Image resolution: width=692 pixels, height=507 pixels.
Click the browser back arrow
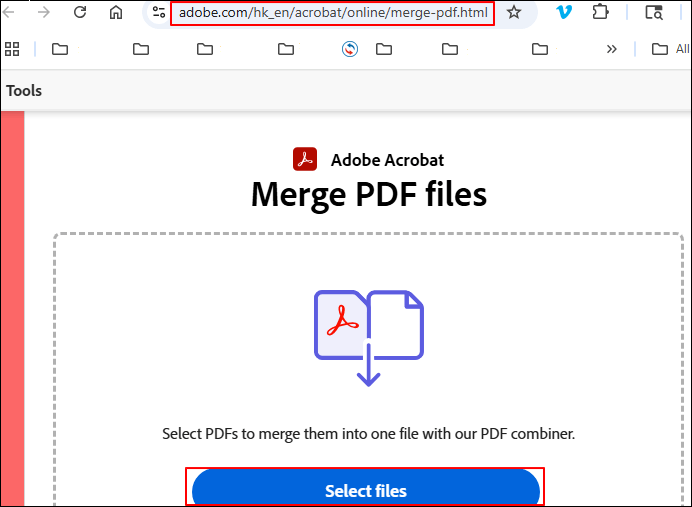(x=8, y=12)
